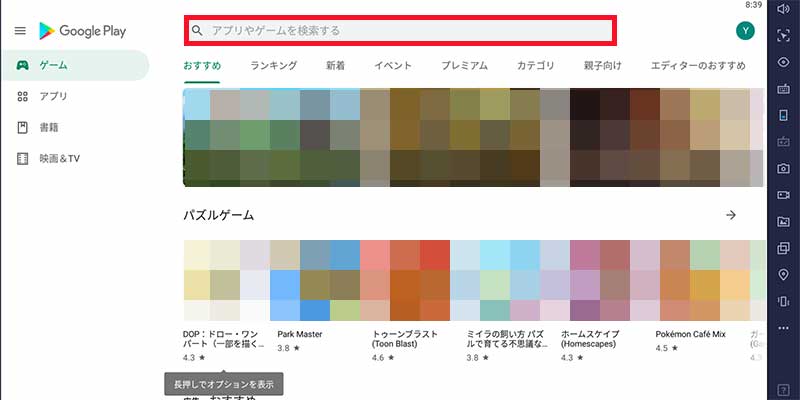Click the 4.6 star rating under Toon Blast
The image size is (800, 400).
pyautogui.click(x=383, y=358)
